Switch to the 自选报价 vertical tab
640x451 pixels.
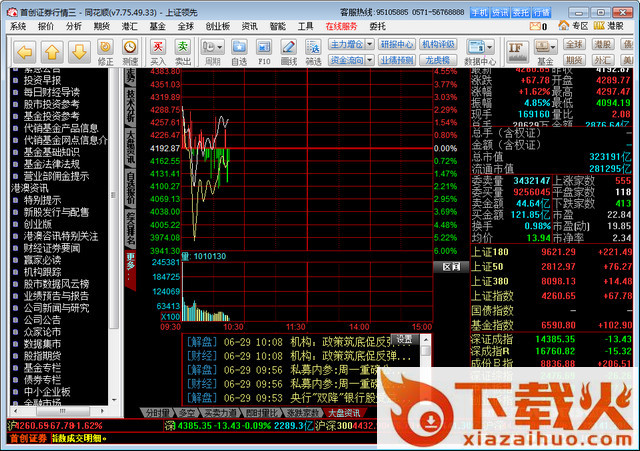(x=130, y=188)
